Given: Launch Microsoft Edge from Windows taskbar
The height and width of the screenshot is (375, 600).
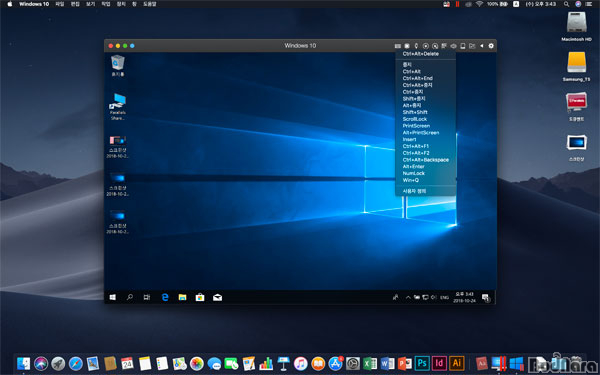Looking at the screenshot, I should [x=165, y=297].
